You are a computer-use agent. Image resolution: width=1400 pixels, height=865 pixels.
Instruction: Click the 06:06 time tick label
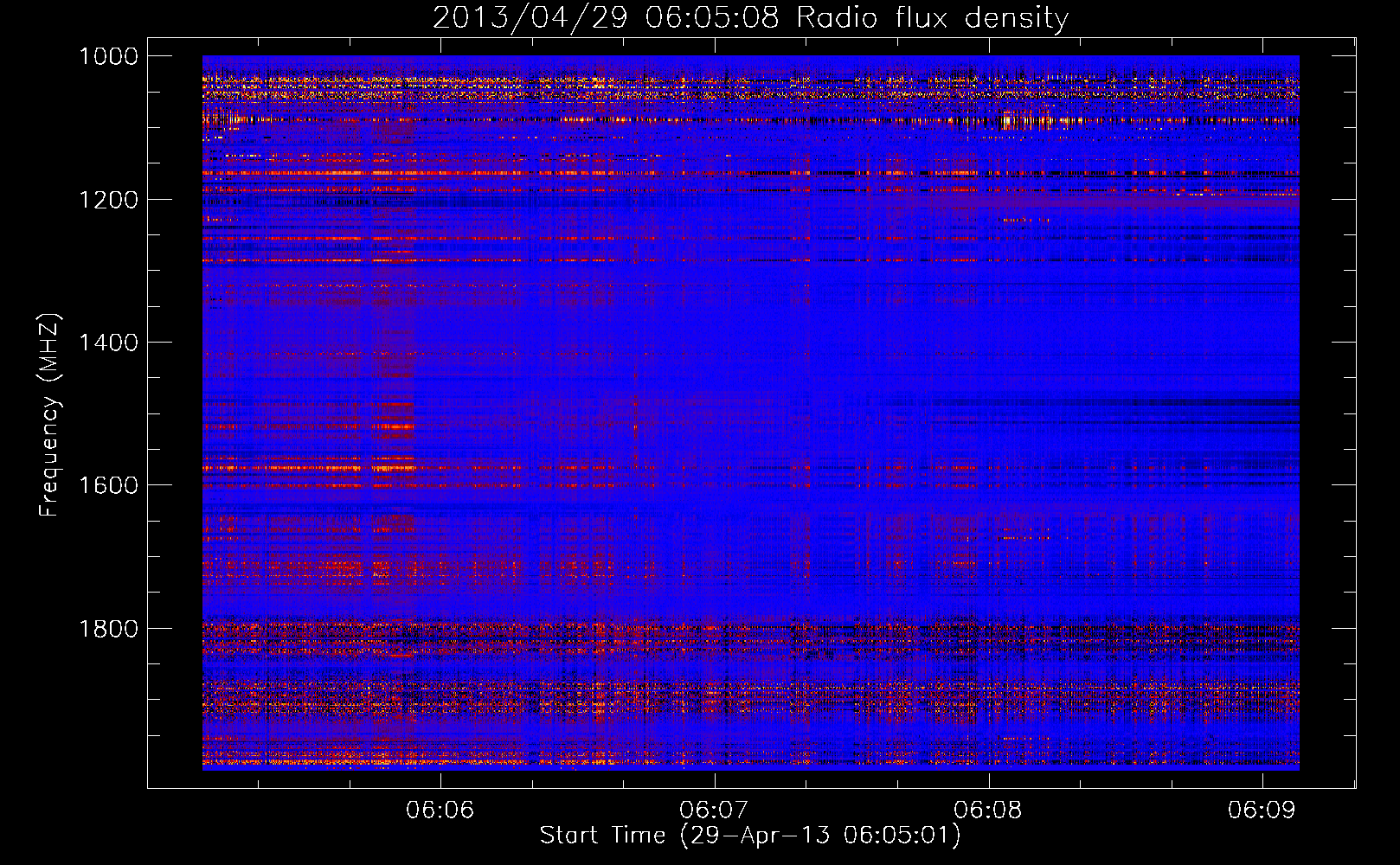pyautogui.click(x=440, y=810)
